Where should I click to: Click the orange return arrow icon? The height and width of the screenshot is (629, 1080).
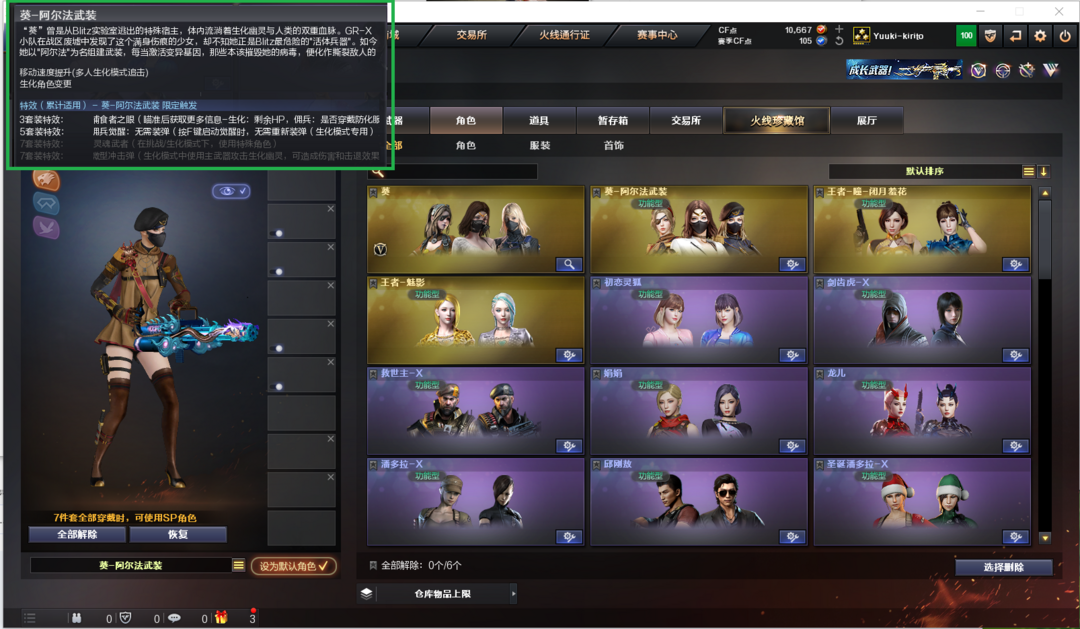coord(1015,36)
